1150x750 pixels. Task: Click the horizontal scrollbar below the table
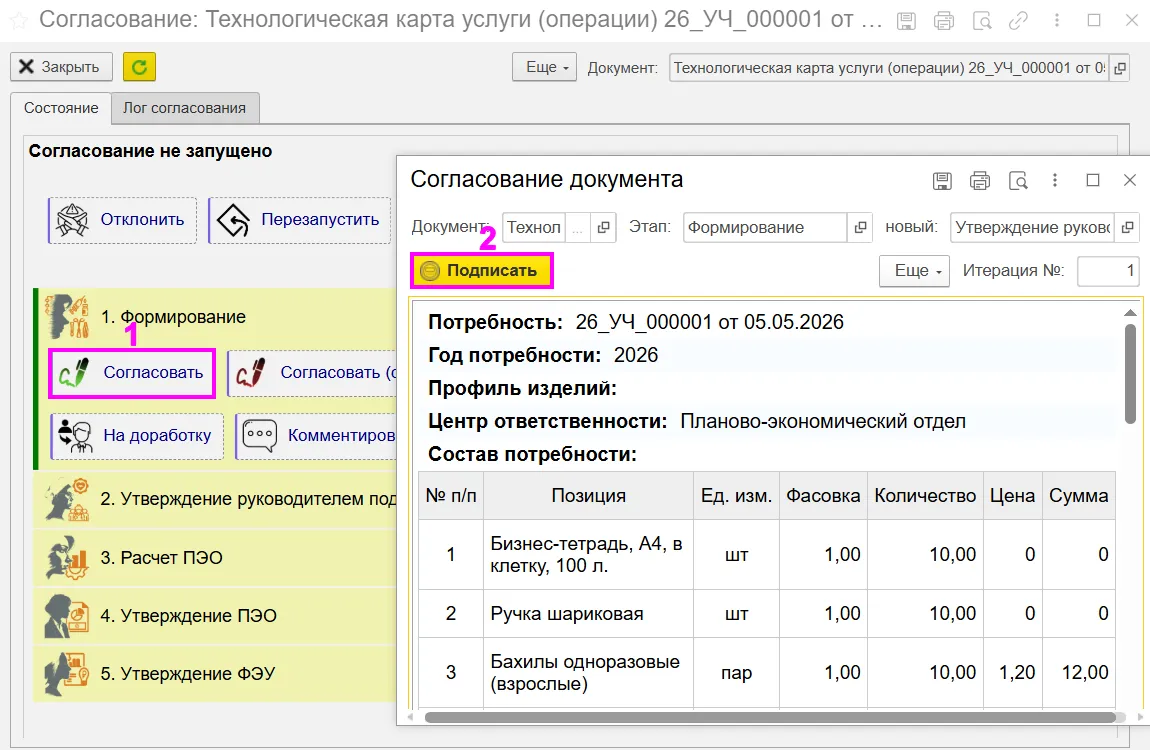[771, 717]
